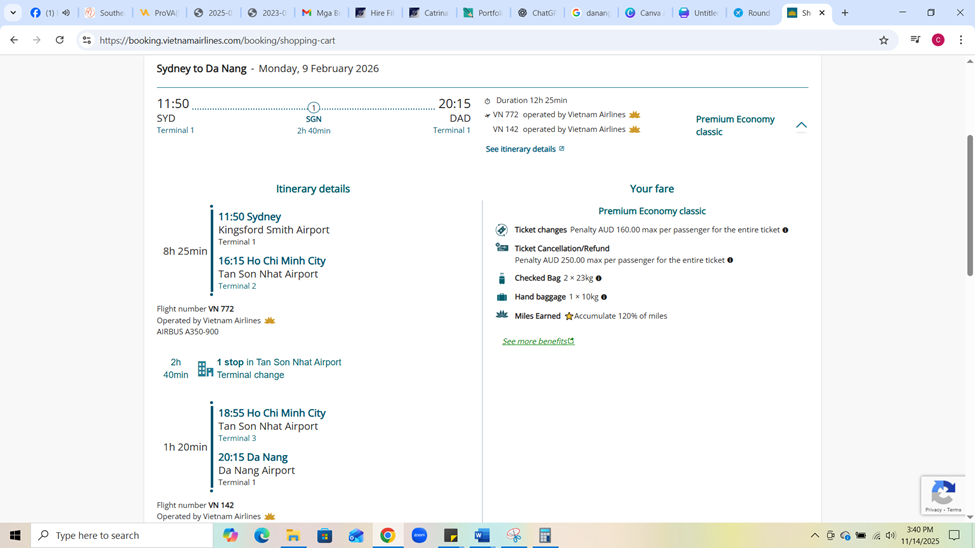Open See itinerary details link
This screenshot has width=975, height=548.
click(525, 149)
